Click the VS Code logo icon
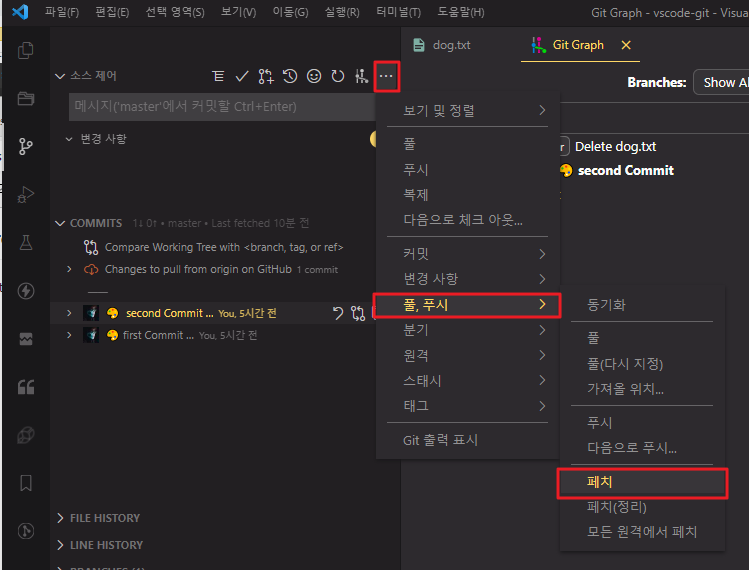 pos(20,11)
